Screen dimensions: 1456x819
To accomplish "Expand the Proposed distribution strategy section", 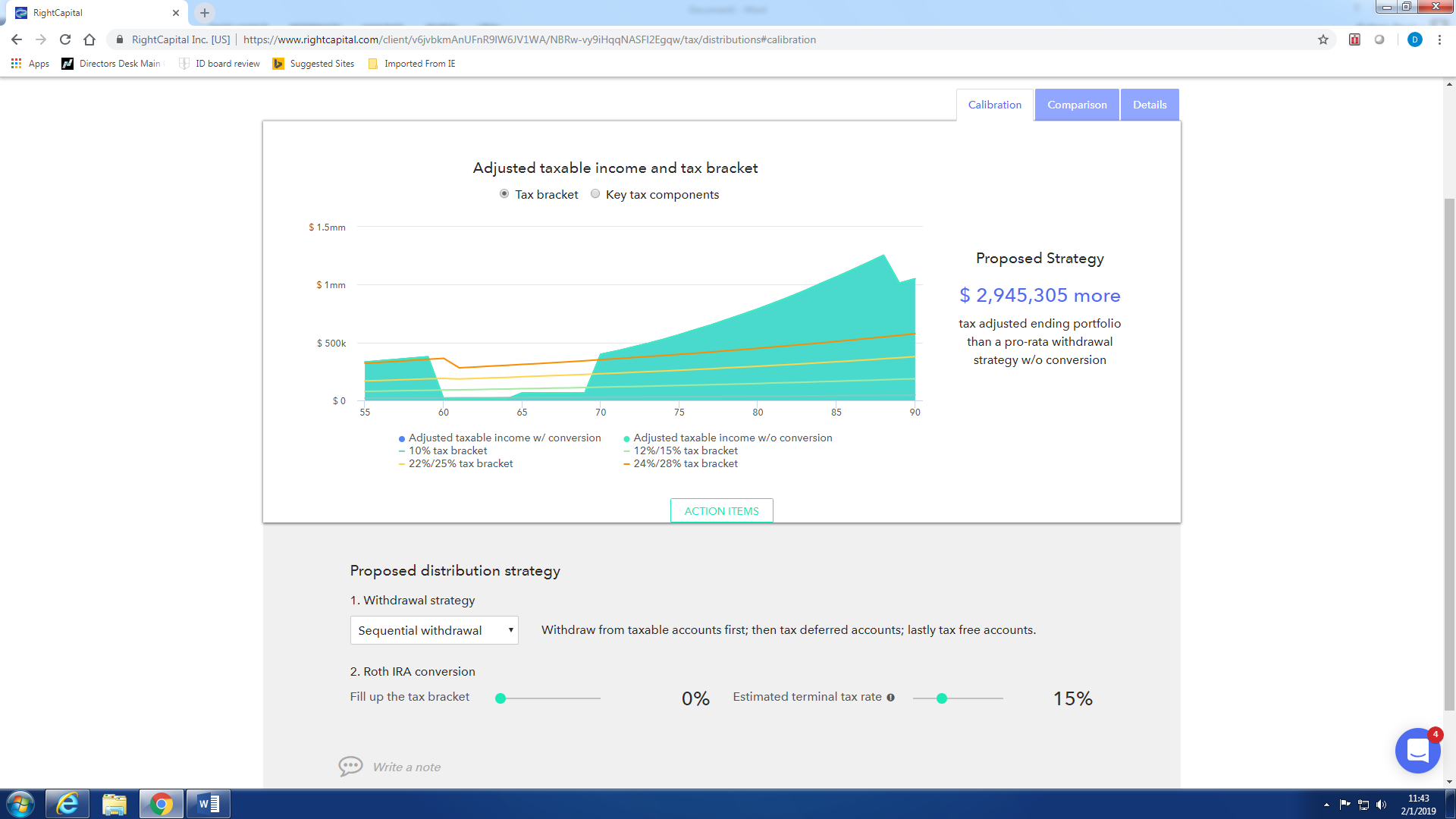I will coord(455,570).
